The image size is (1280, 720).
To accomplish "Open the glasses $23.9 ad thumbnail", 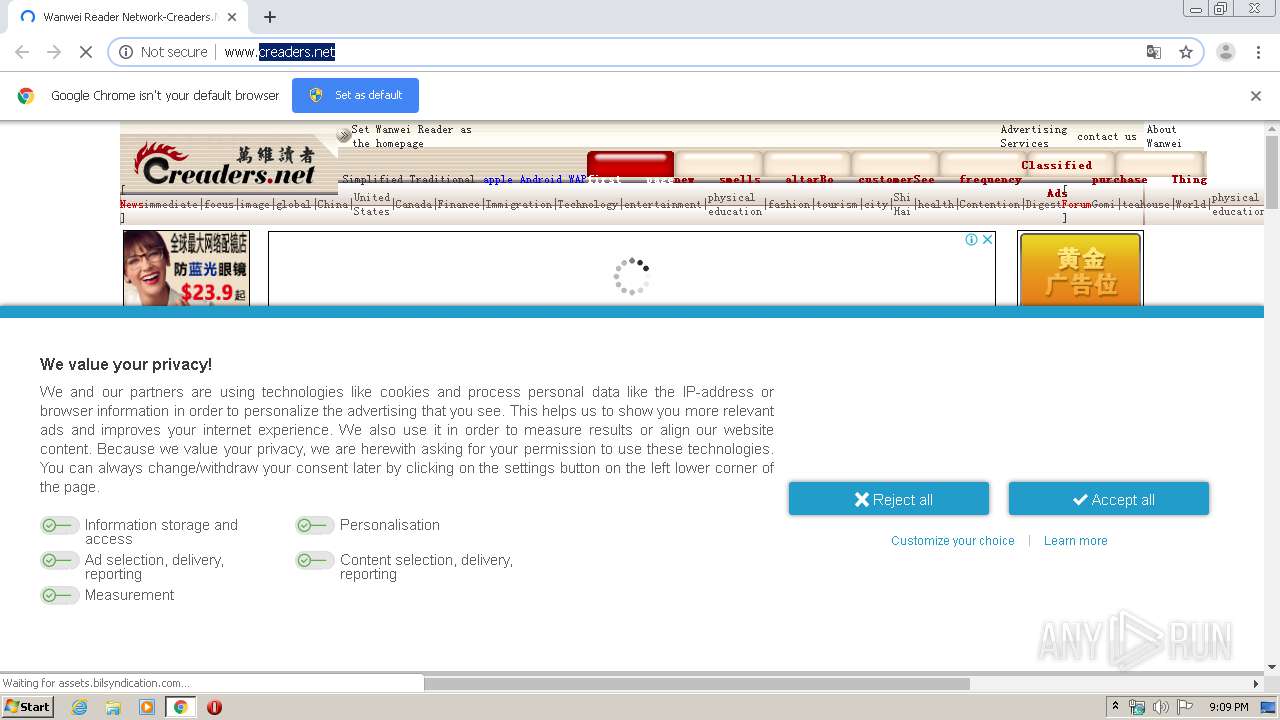I will [186, 268].
